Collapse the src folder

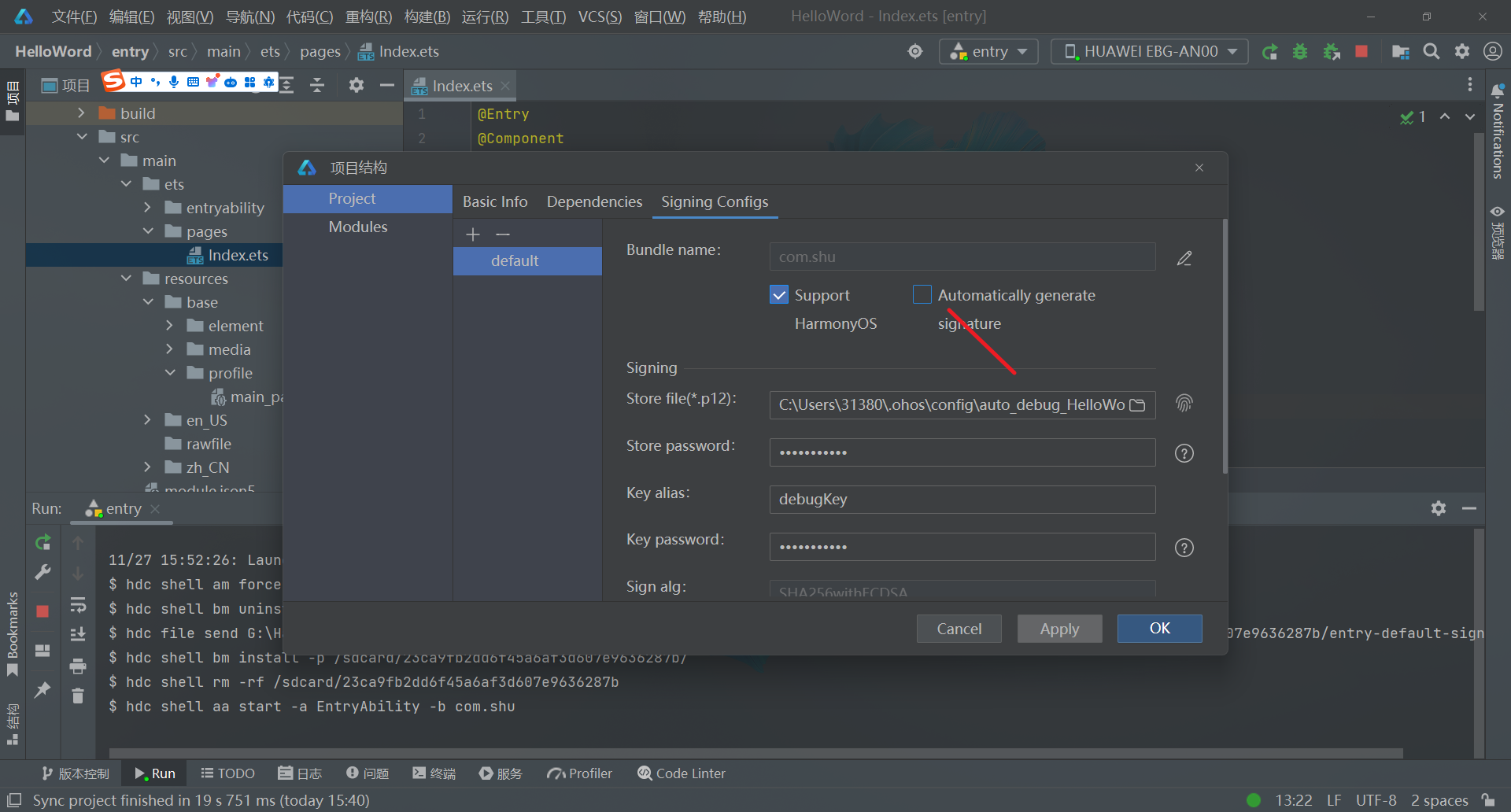coord(82,137)
